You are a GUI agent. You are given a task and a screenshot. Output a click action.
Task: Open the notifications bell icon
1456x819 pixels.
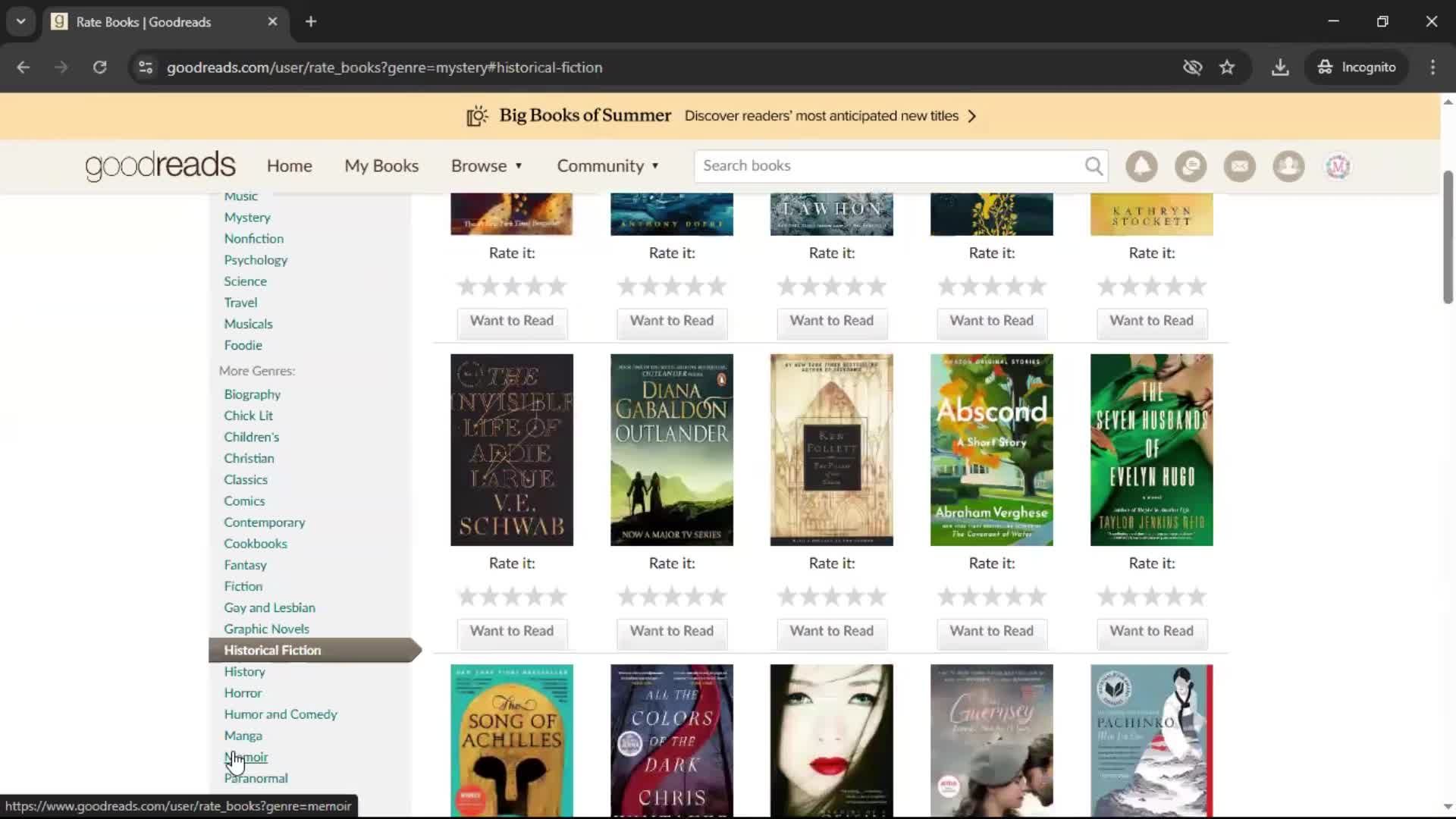point(1141,166)
